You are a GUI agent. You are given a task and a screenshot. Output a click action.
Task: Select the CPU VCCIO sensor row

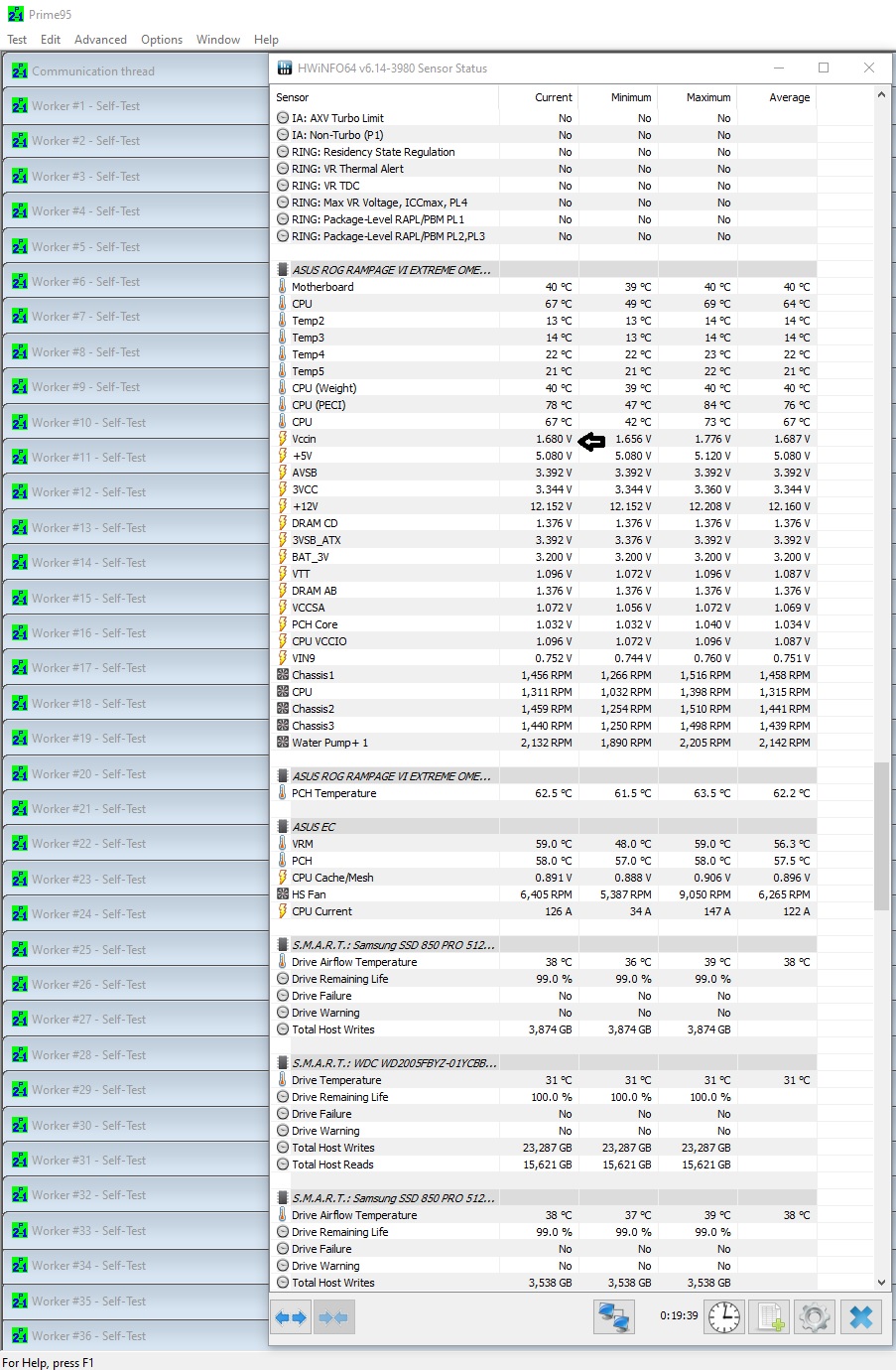pyautogui.click(x=544, y=641)
